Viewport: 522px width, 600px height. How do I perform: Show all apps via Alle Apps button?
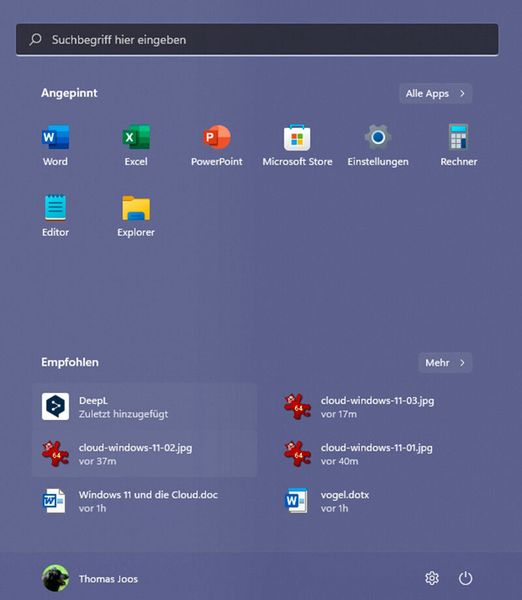[436, 93]
